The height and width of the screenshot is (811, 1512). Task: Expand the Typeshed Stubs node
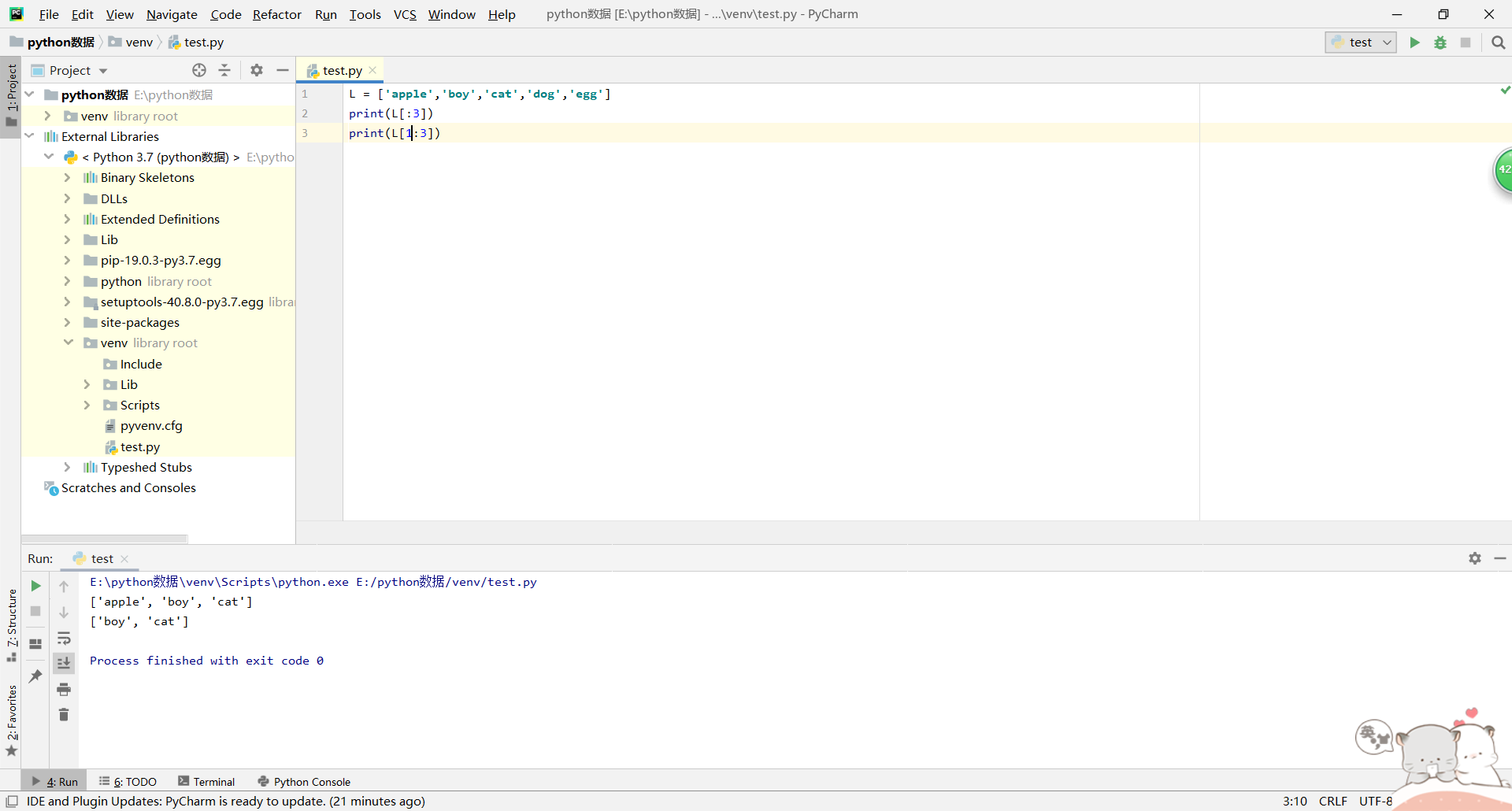pos(67,468)
